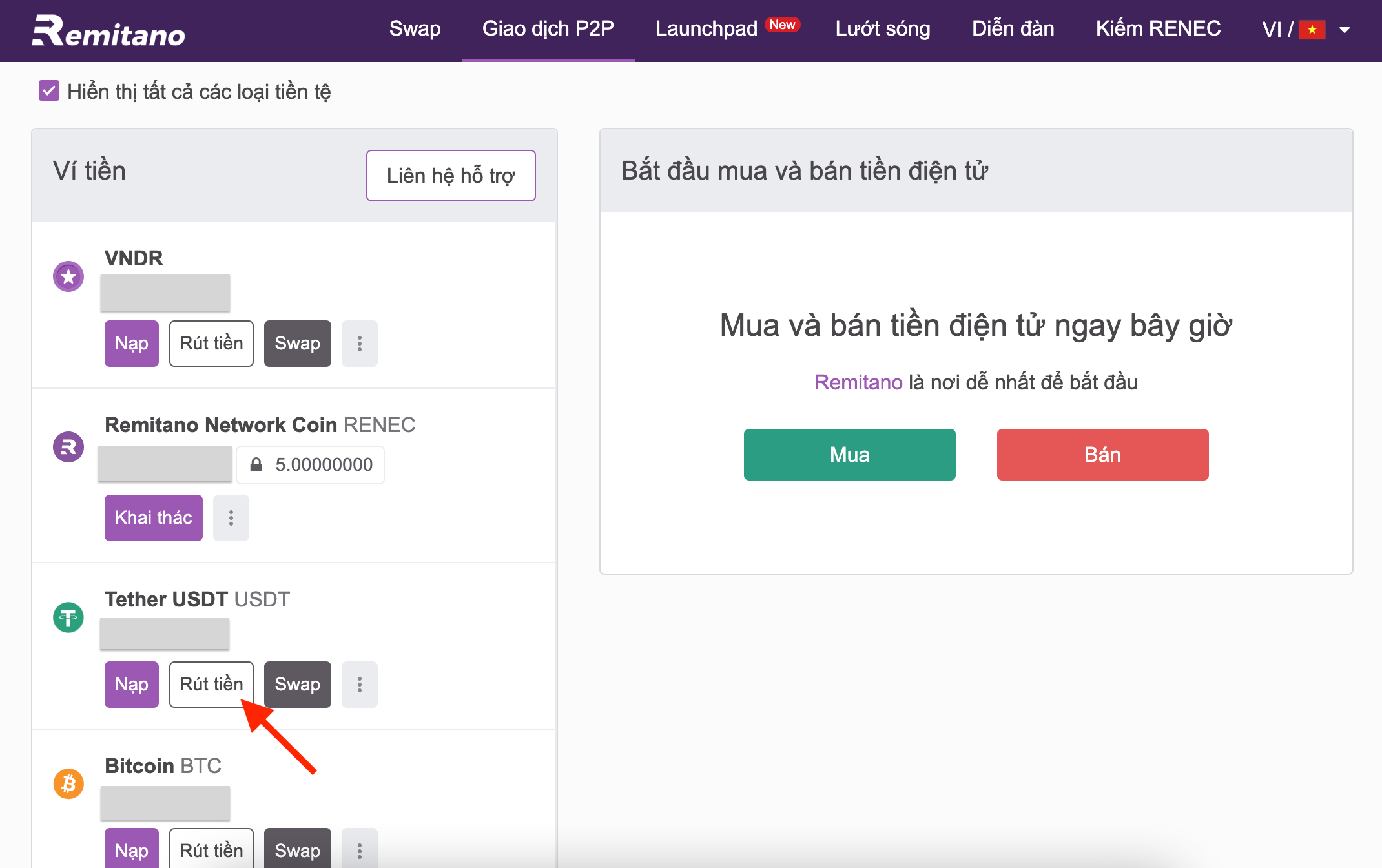Click the red Bán button
The width and height of the screenshot is (1382, 868).
point(1103,455)
